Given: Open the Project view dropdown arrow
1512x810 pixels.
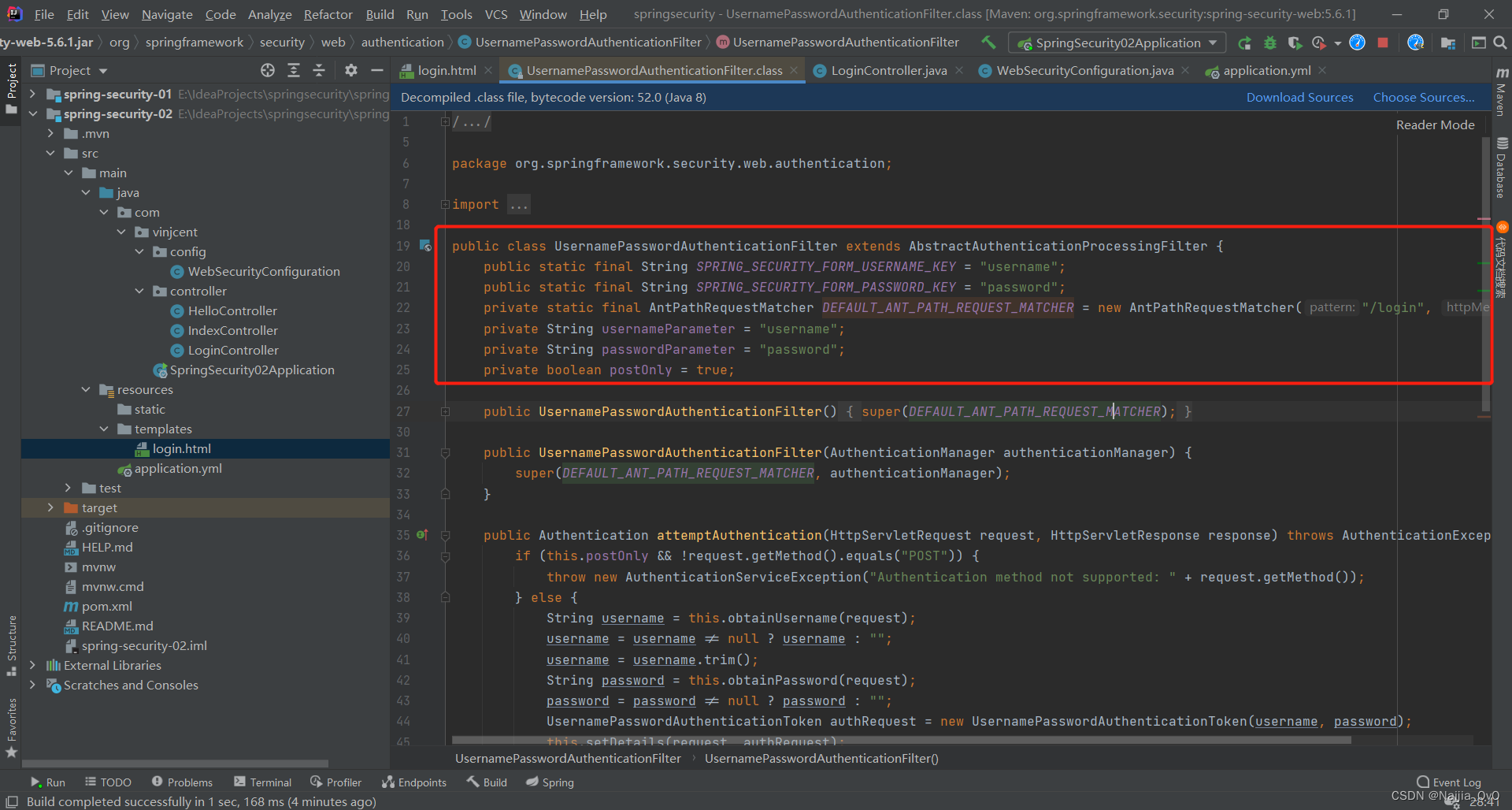Looking at the screenshot, I should [103, 71].
